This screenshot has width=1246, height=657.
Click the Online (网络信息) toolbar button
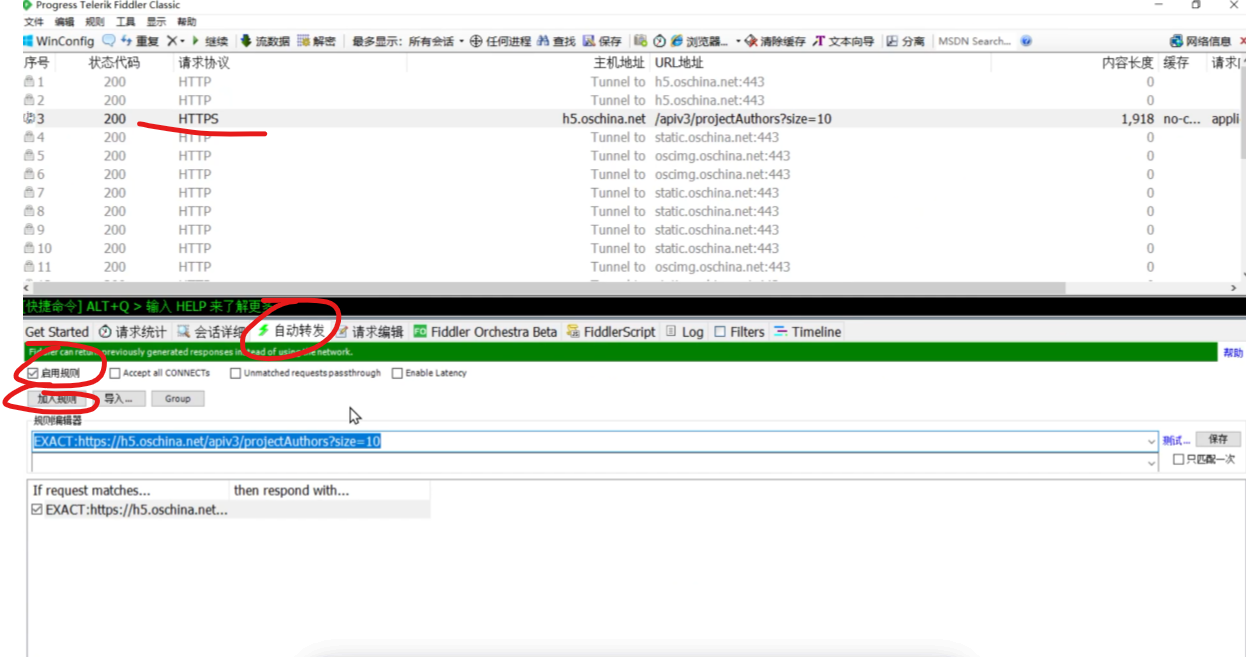[1200, 41]
